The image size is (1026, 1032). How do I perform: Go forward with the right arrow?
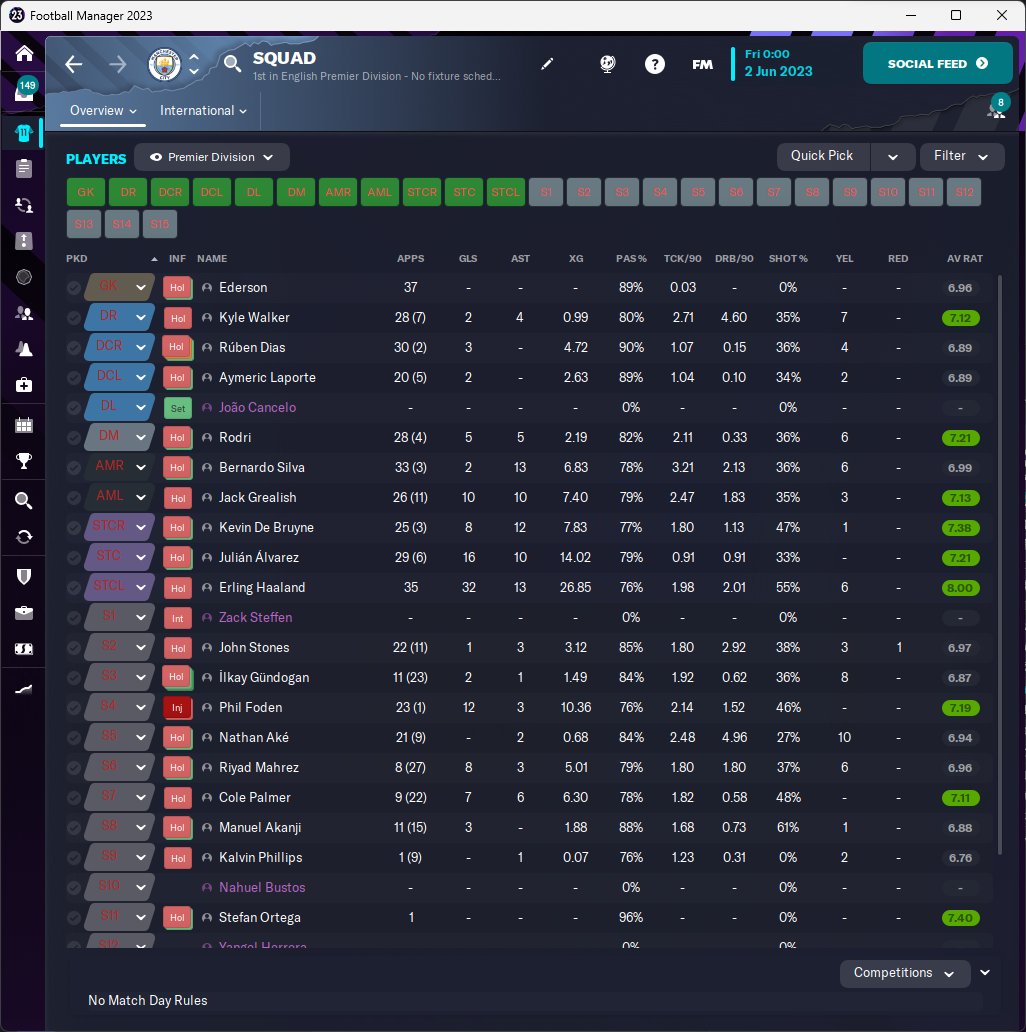[118, 64]
